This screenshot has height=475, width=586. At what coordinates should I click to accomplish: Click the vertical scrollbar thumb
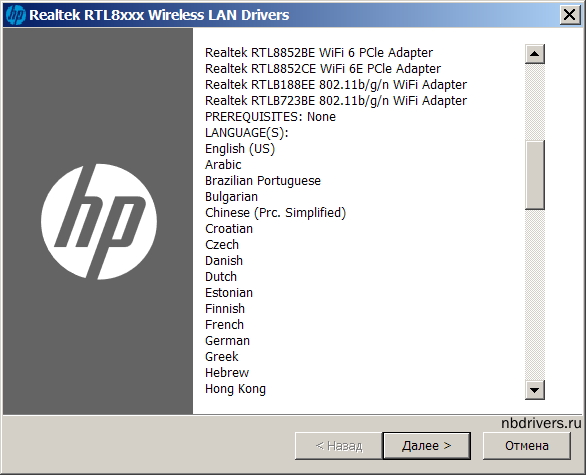click(535, 175)
